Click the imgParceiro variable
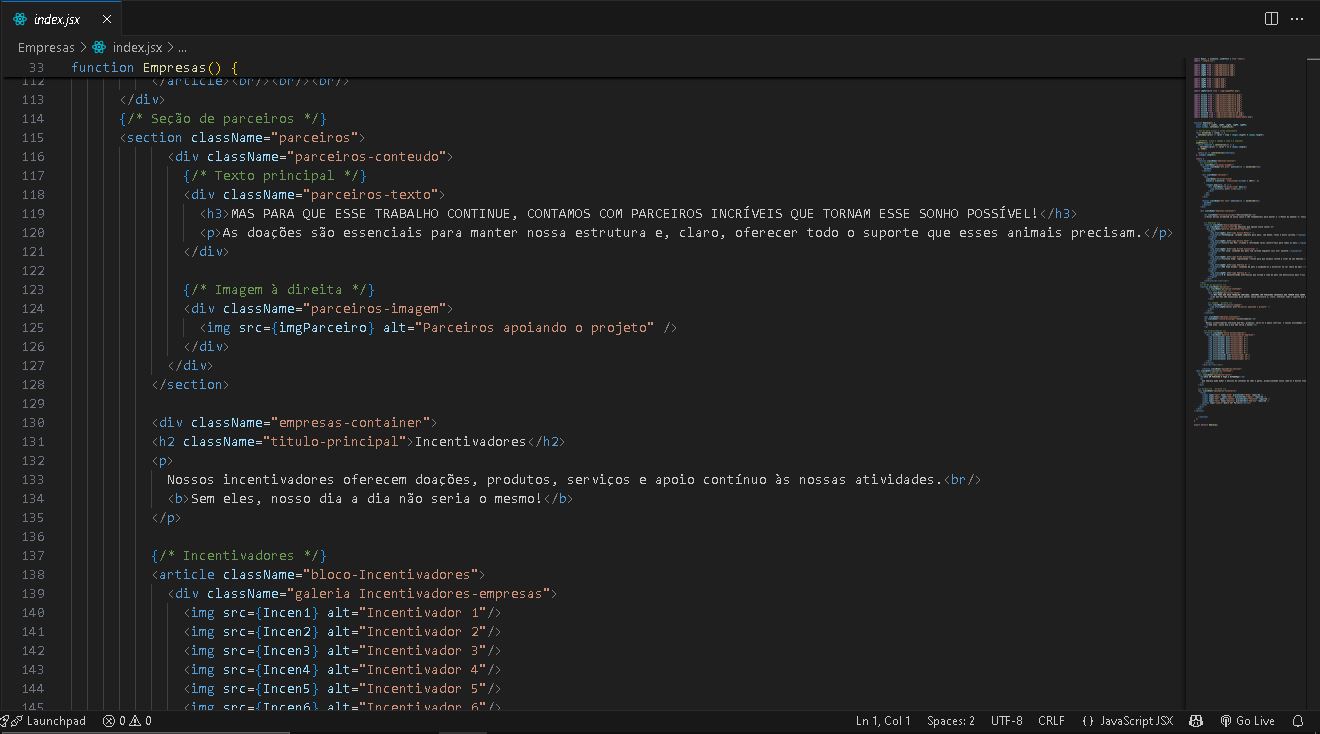The height and width of the screenshot is (734, 1320). pos(322,327)
